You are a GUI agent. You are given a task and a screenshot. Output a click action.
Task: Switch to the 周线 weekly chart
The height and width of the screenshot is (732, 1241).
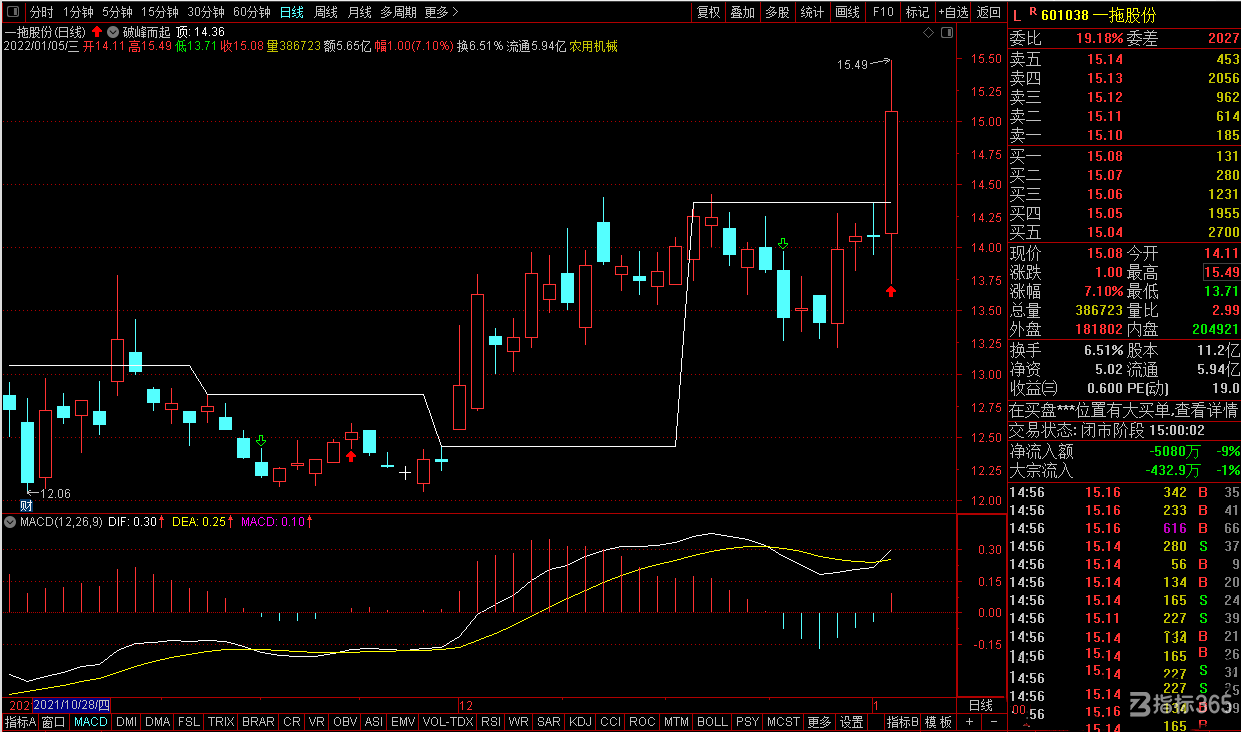click(x=326, y=12)
